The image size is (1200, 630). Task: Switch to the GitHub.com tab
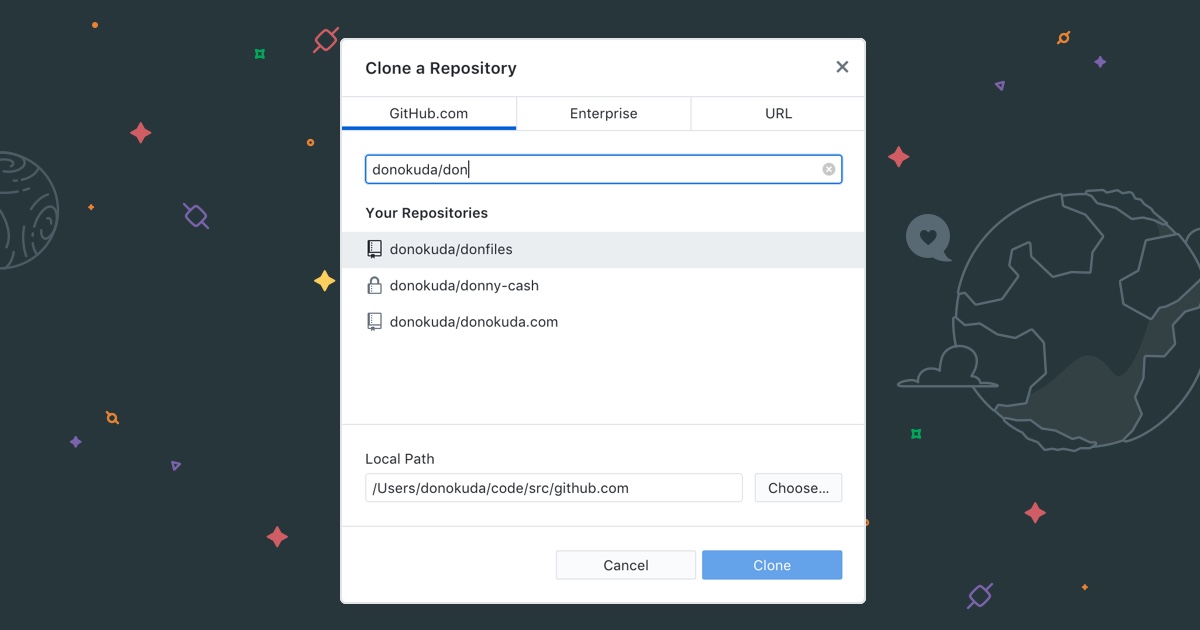coord(428,113)
